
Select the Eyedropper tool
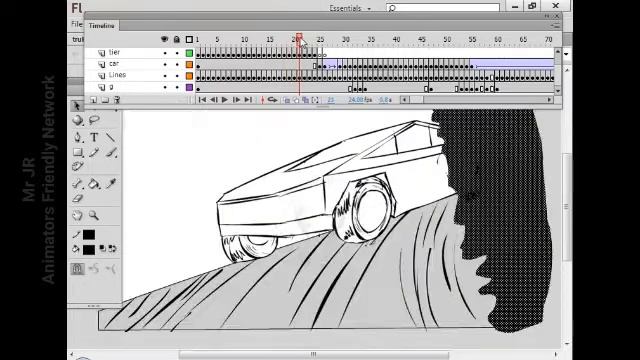coord(111,184)
